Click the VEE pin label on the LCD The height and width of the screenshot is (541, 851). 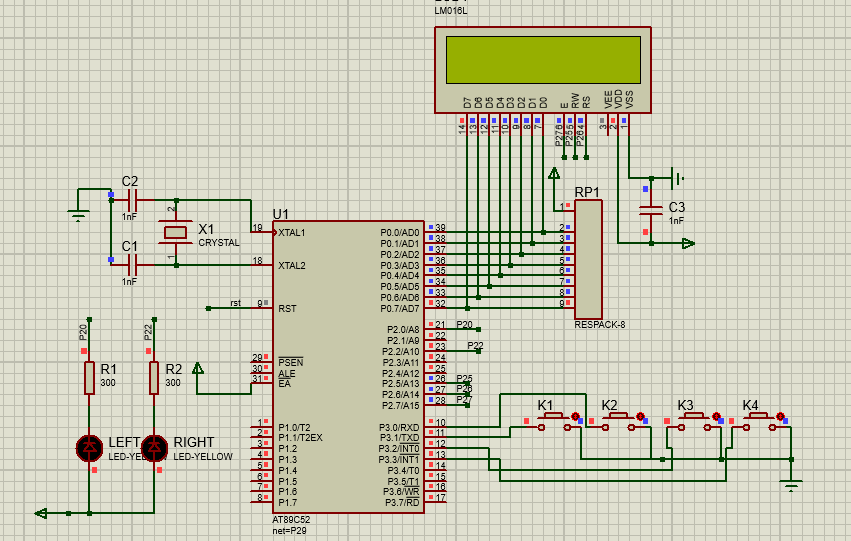[x=608, y=99]
